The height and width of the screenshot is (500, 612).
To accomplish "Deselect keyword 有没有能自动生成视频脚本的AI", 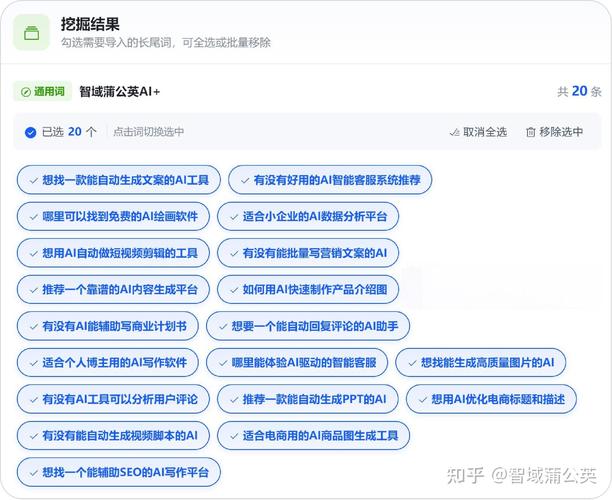I will (113, 436).
